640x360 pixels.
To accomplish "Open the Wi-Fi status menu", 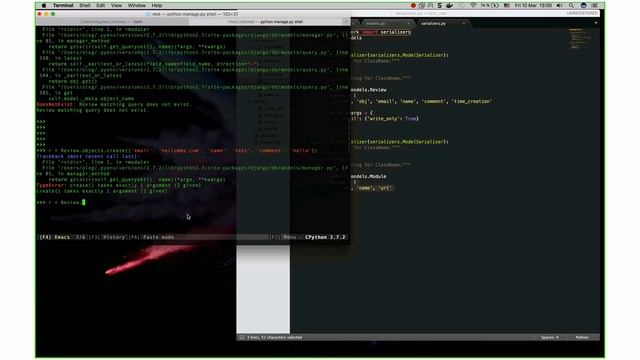I will (x=473, y=6).
